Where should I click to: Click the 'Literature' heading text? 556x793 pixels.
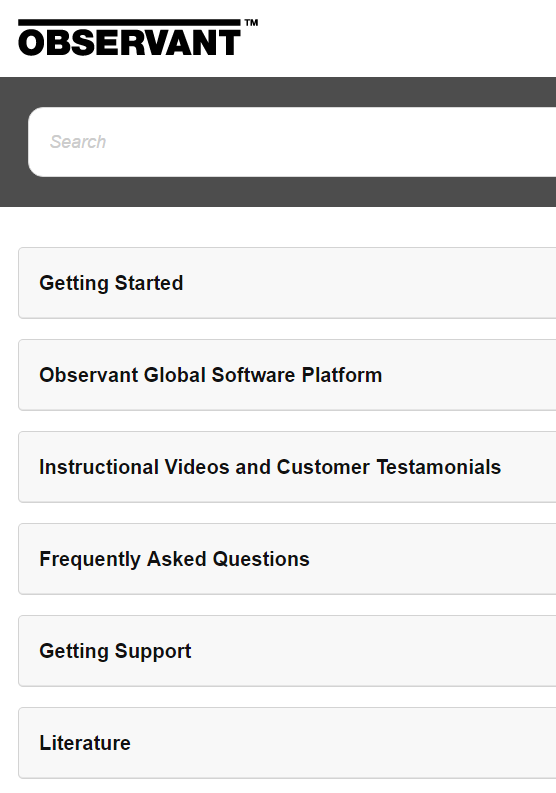[x=85, y=743]
